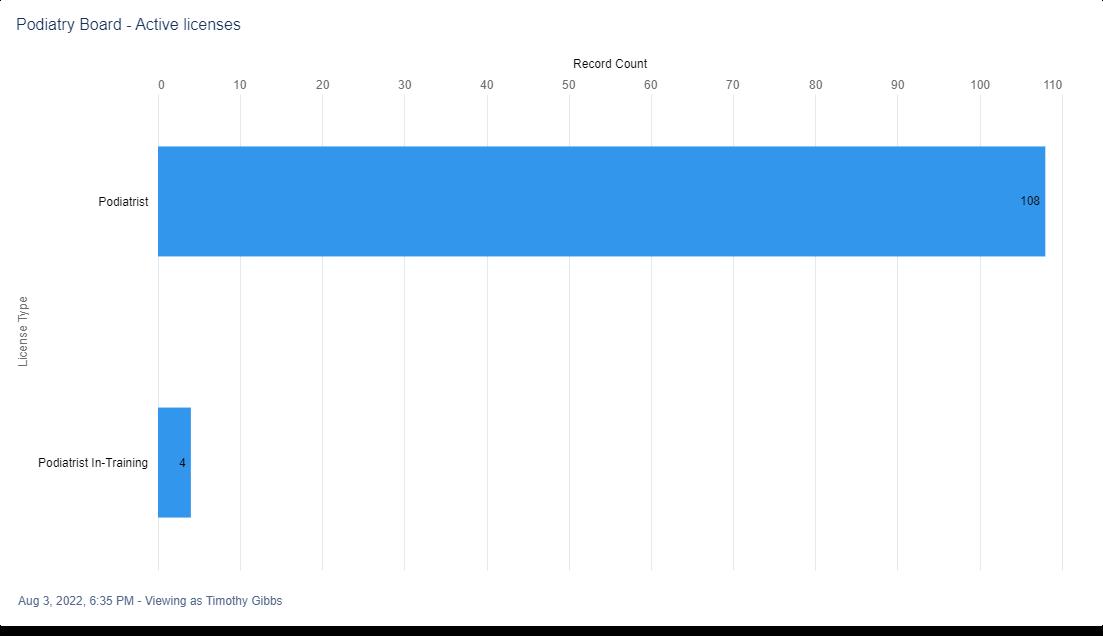This screenshot has height=636, width=1103.
Task: Click the 0 axis tick label
Action: (161, 85)
